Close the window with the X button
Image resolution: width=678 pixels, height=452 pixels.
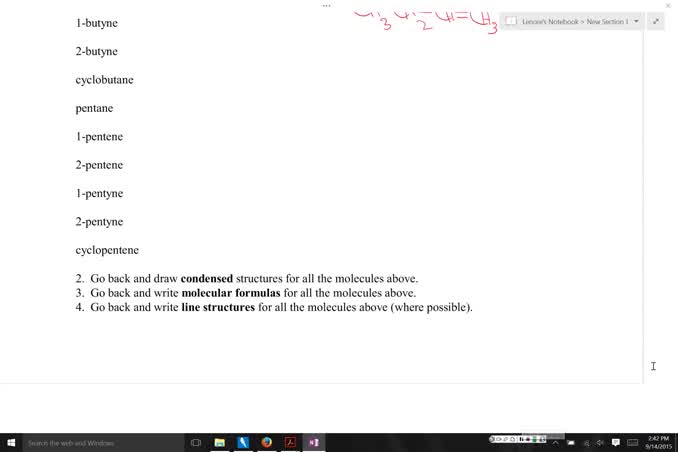click(668, 5)
